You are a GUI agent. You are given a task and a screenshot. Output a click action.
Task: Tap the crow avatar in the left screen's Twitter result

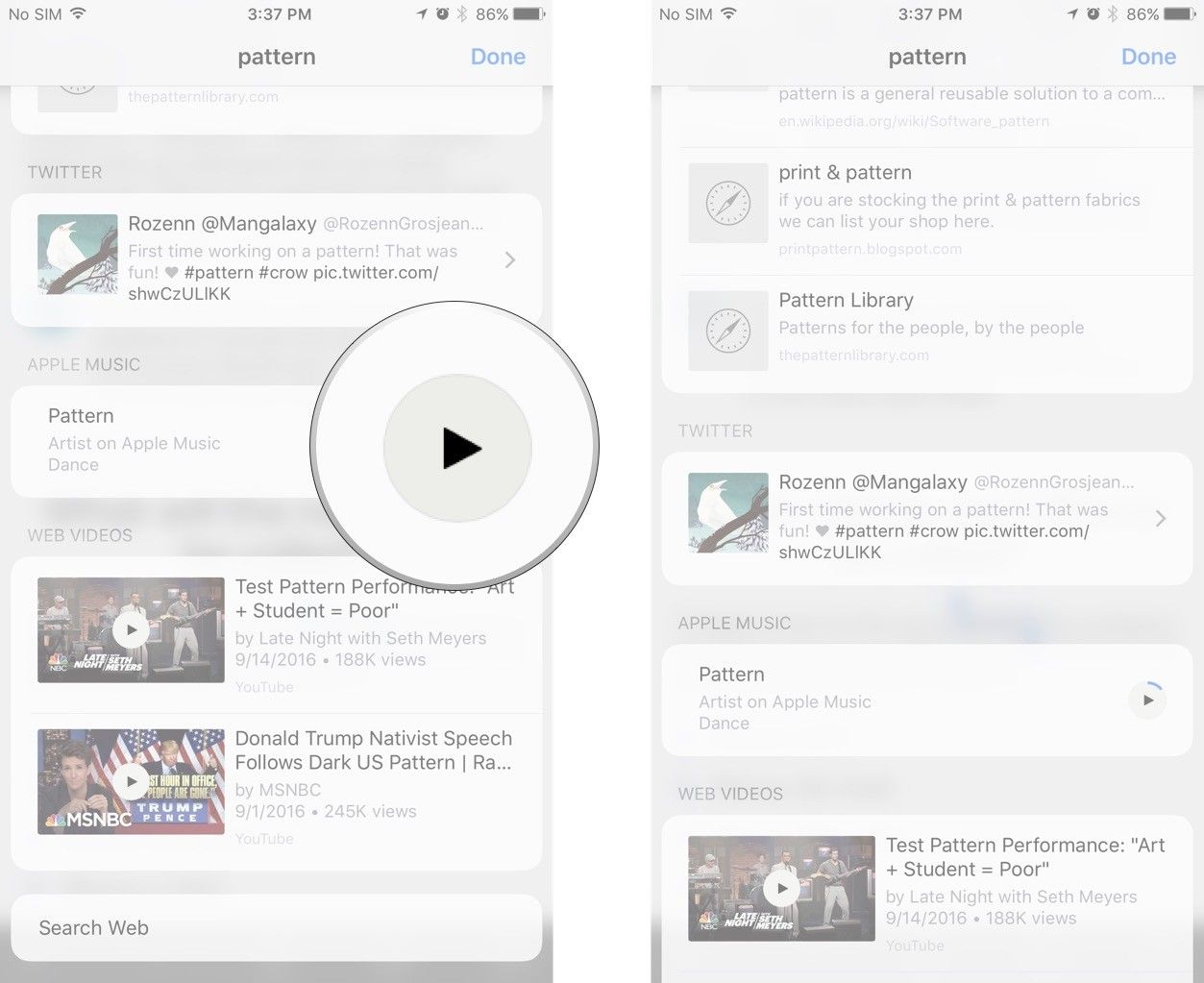coord(77,254)
